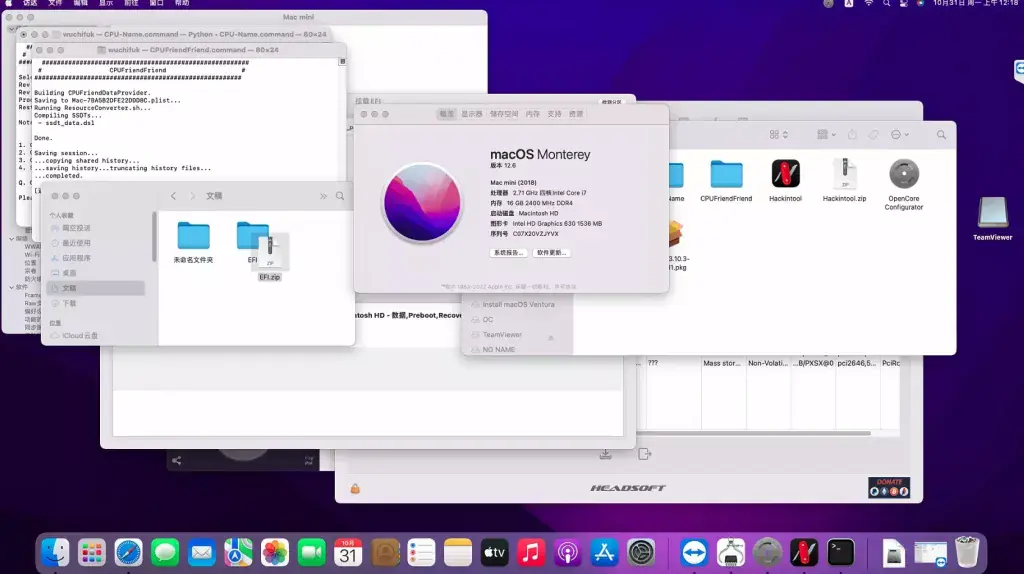Switch to 显示器 tab in About This Mac
Screen dimensions: 1024x574
(x=472, y=114)
